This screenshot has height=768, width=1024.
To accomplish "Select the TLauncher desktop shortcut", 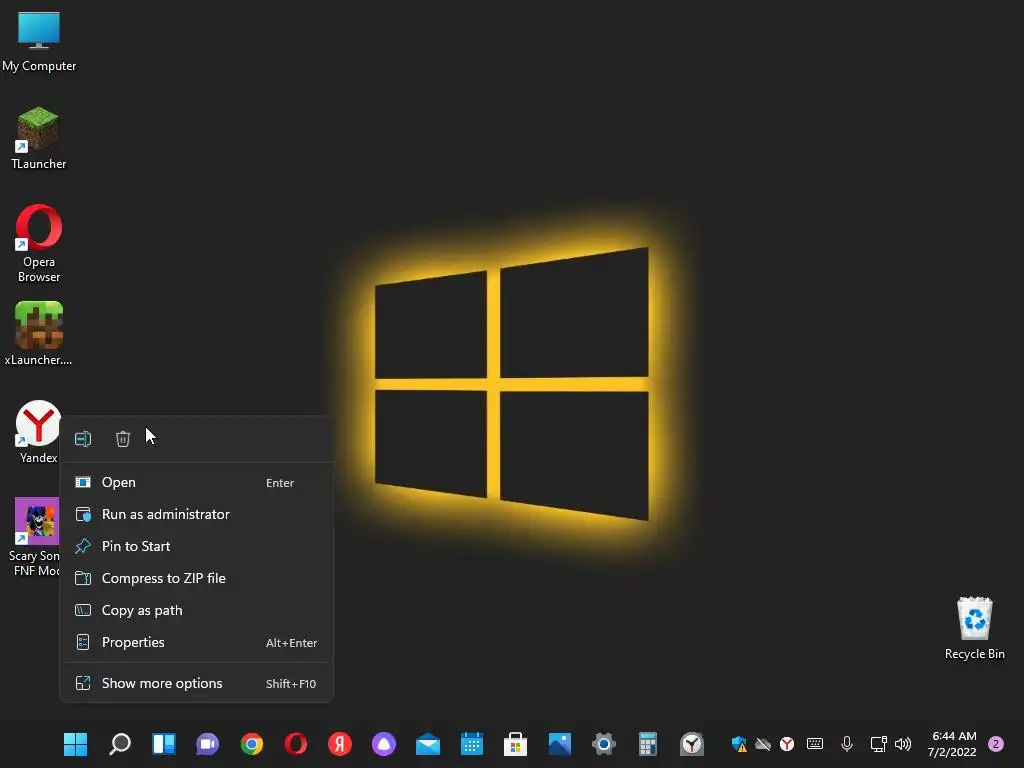I will [x=39, y=138].
